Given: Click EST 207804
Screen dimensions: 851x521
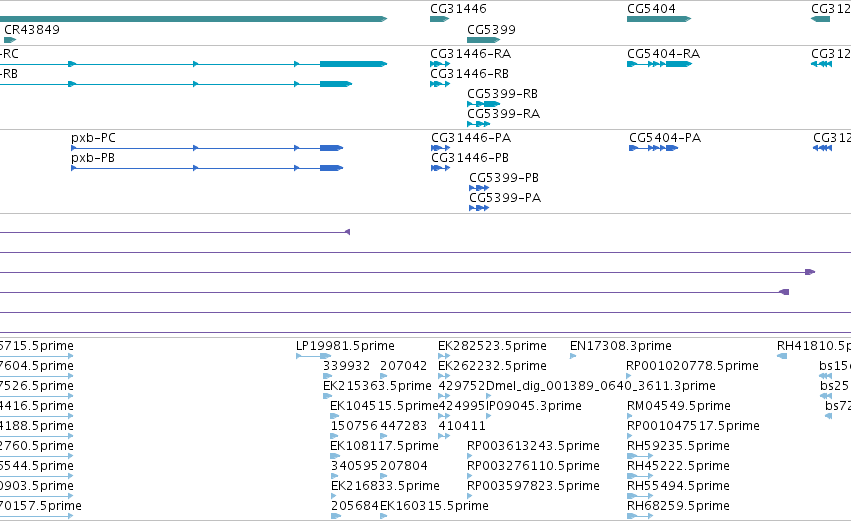Looking at the screenshot, I should coord(404,466).
